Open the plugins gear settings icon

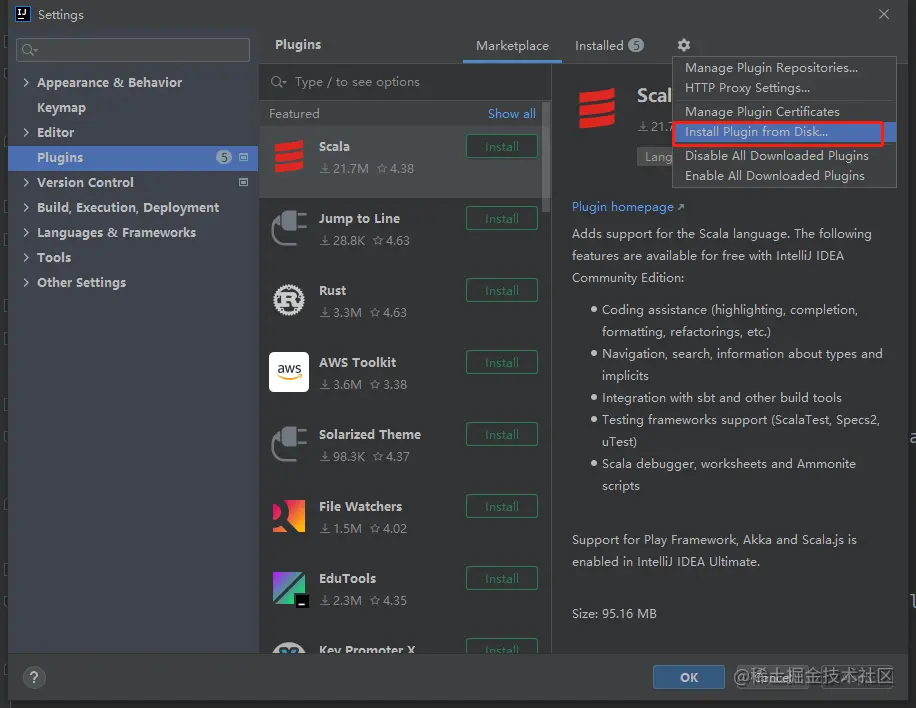click(x=683, y=45)
